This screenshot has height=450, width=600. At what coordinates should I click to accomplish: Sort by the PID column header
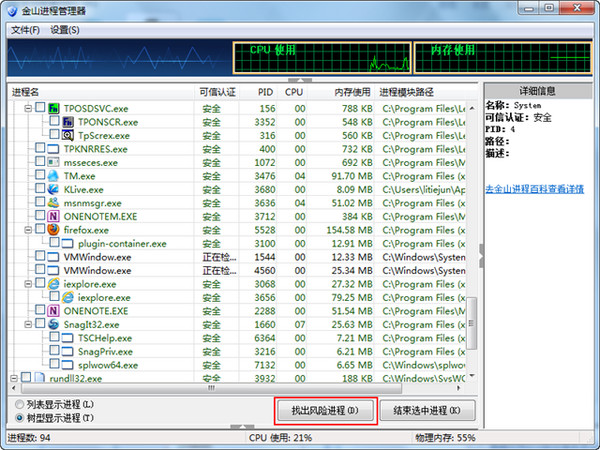(x=264, y=91)
